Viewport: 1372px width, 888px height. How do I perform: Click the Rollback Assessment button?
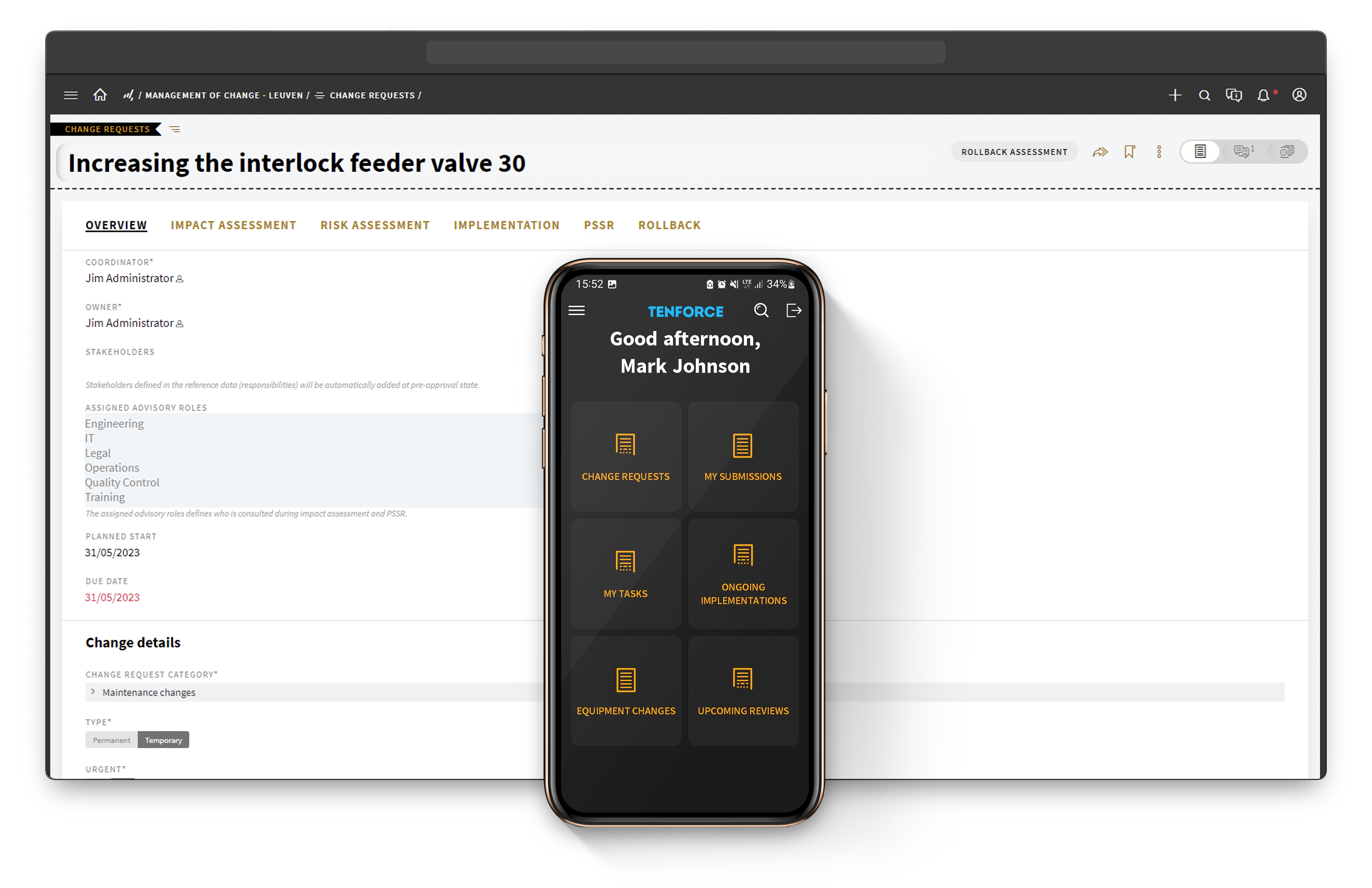(x=1014, y=152)
